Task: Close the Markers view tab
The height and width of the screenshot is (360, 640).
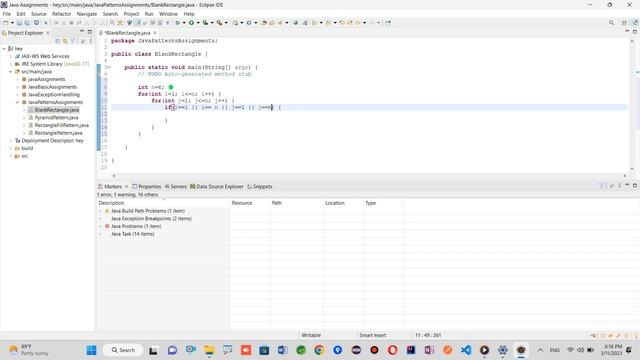Action: [126, 187]
